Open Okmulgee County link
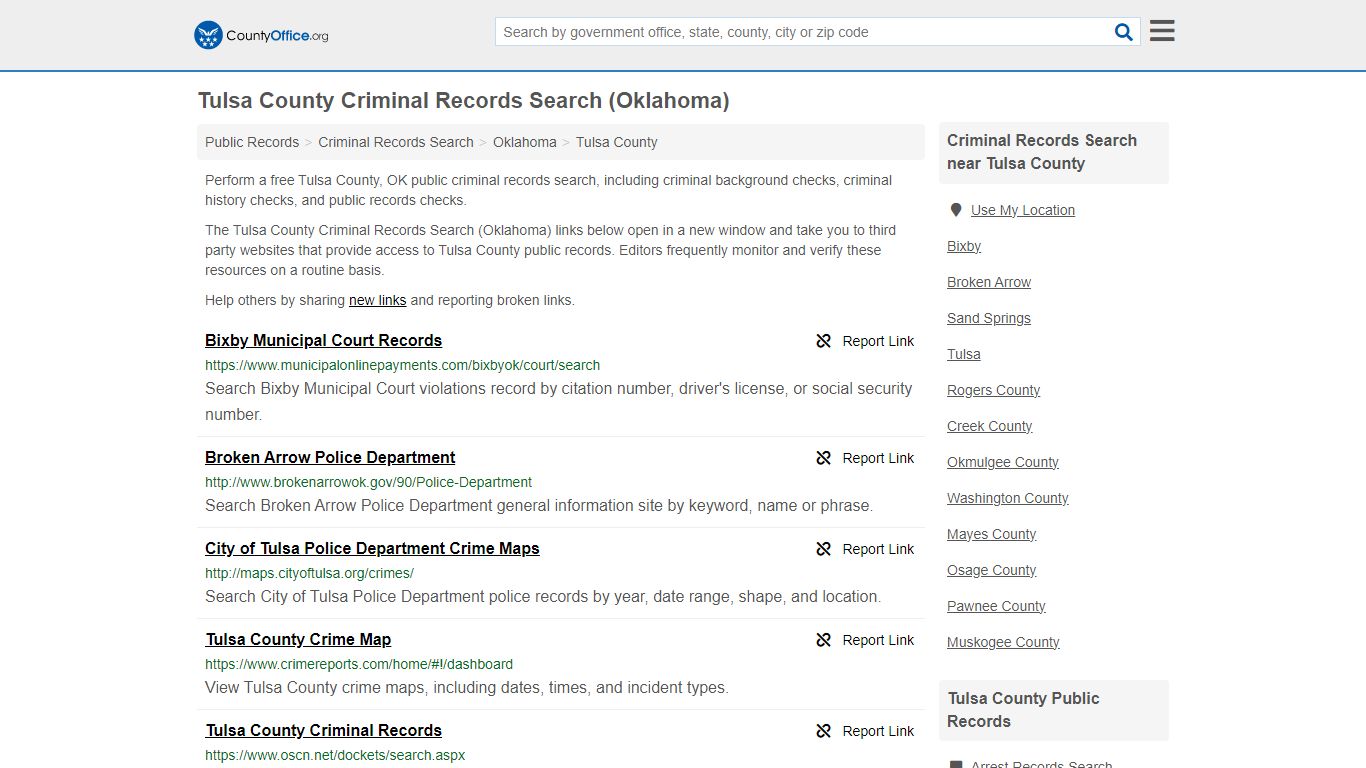Viewport: 1366px width, 768px height. pos(1003,462)
